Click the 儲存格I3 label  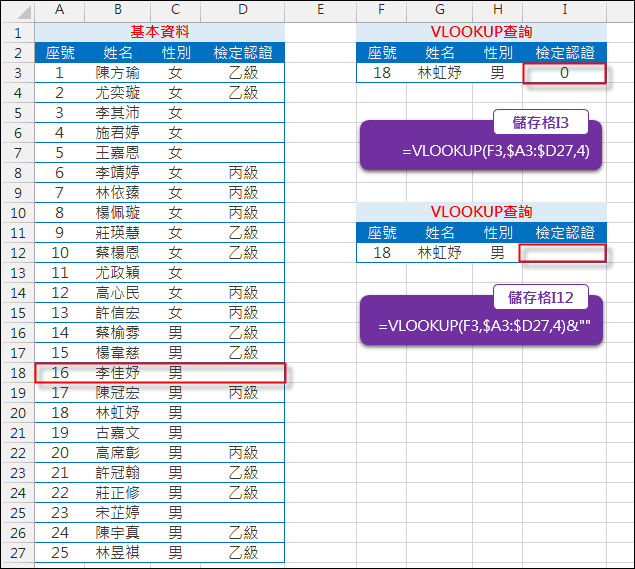click(541, 122)
